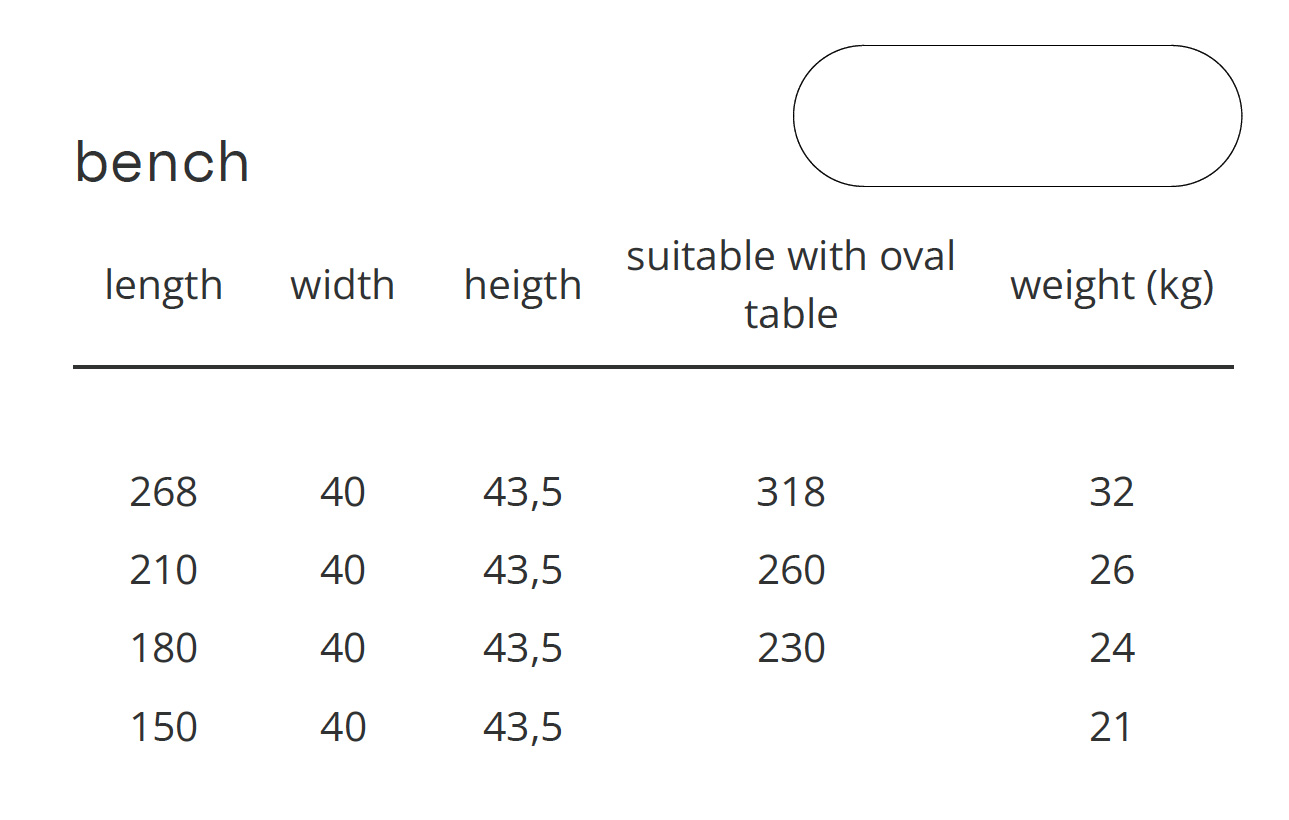The width and height of the screenshot is (1289, 820).
Task: Click height 43,5 in the 150 row
Action: coord(522,727)
